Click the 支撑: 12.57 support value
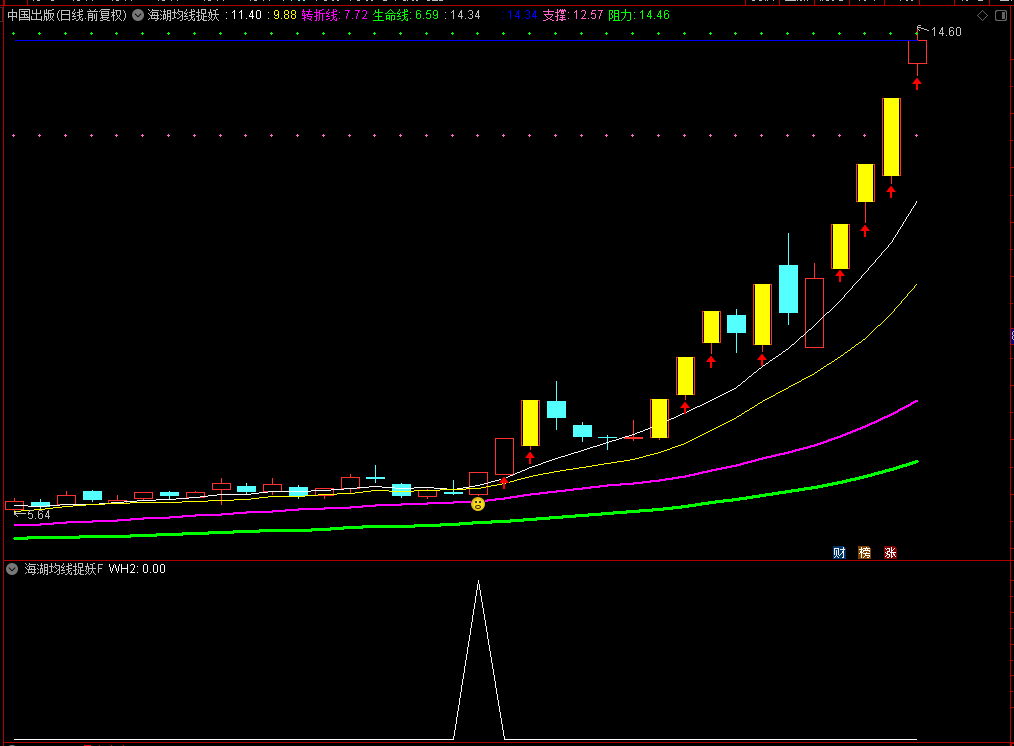The image size is (1014, 746). (572, 15)
